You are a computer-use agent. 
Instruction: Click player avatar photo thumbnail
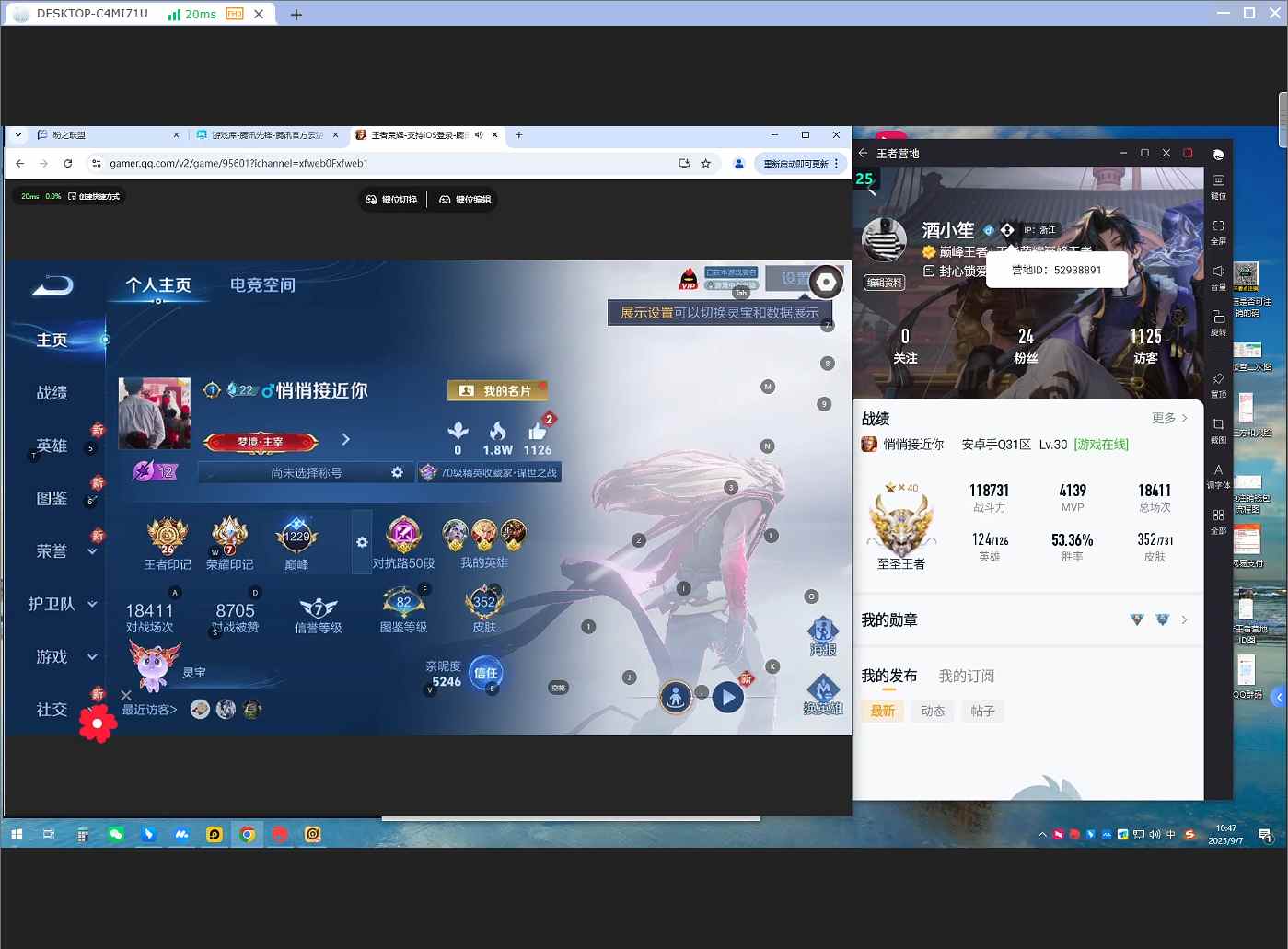pyautogui.click(x=155, y=413)
